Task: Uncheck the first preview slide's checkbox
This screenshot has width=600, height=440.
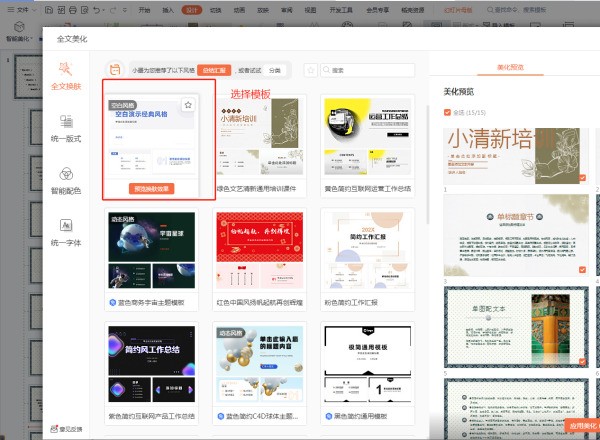Action: tap(582, 176)
